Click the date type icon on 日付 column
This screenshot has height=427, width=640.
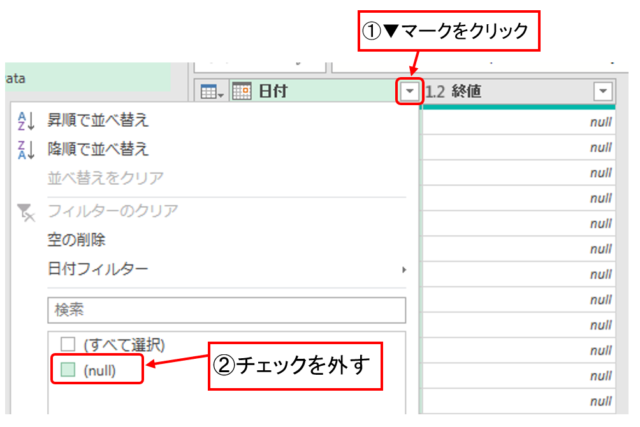(242, 91)
